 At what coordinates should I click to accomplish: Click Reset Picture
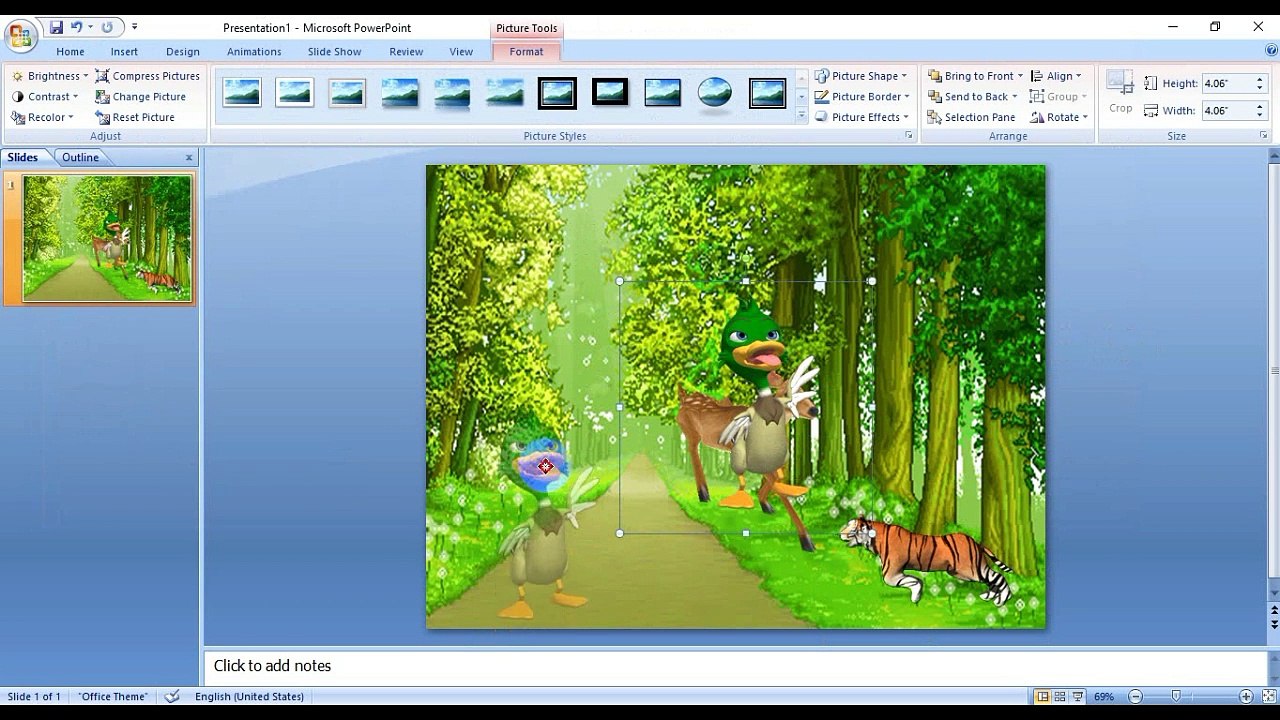135,117
